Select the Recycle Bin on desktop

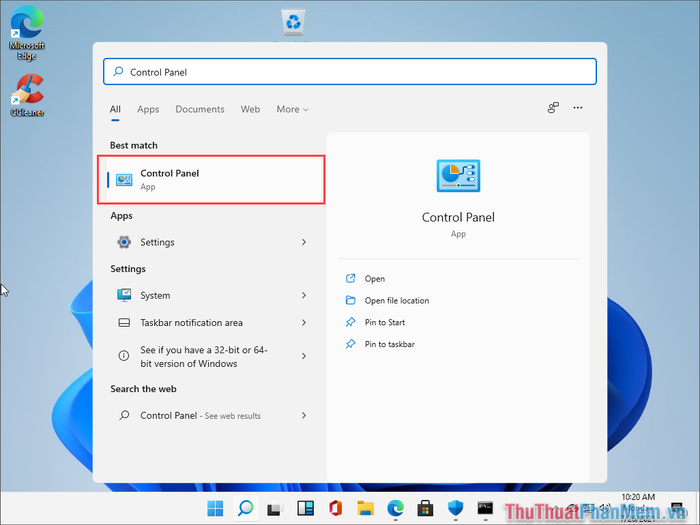[293, 22]
